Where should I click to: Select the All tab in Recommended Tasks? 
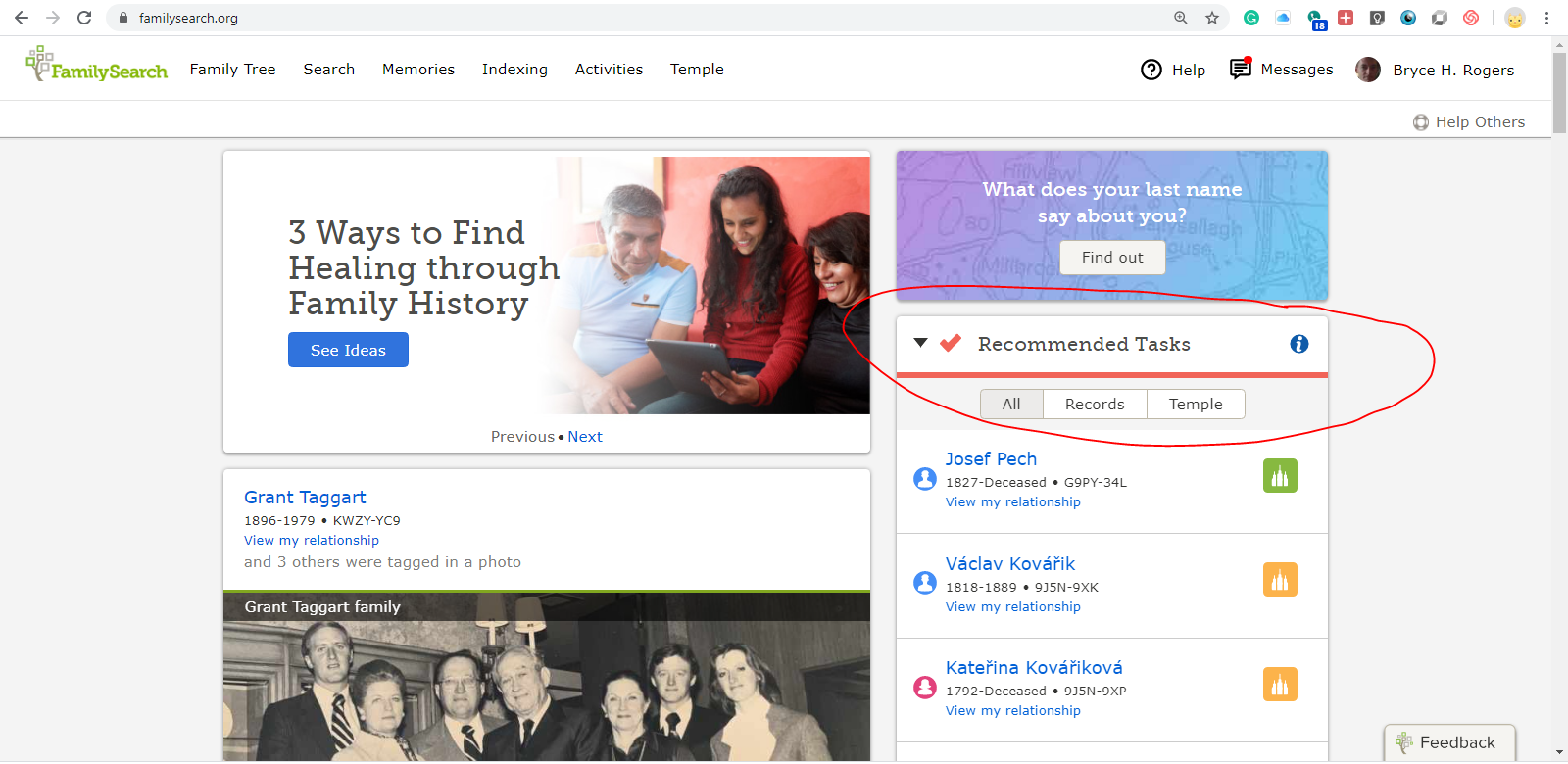pyautogui.click(x=1011, y=405)
